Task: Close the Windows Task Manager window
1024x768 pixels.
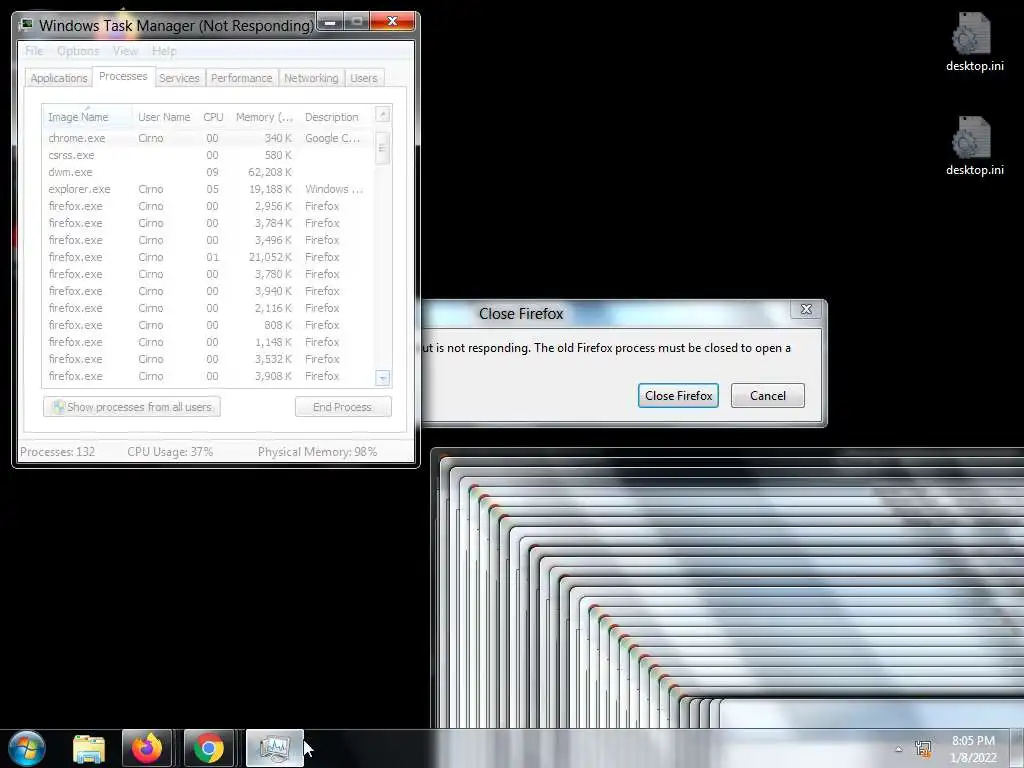Action: coord(392,22)
